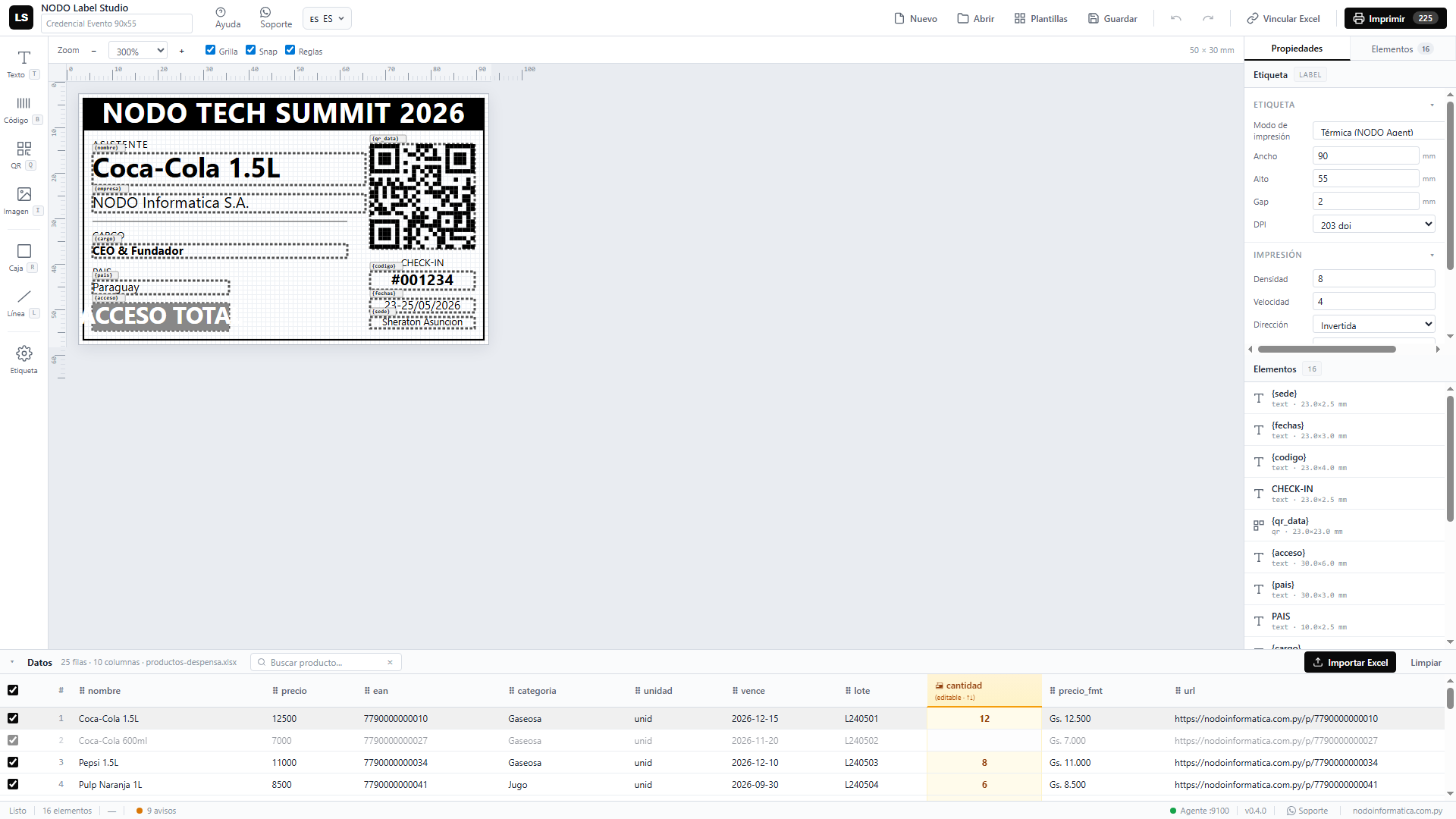Viewport: 1456px width, 819px height.
Task: Click the label name field
Action: point(117,24)
